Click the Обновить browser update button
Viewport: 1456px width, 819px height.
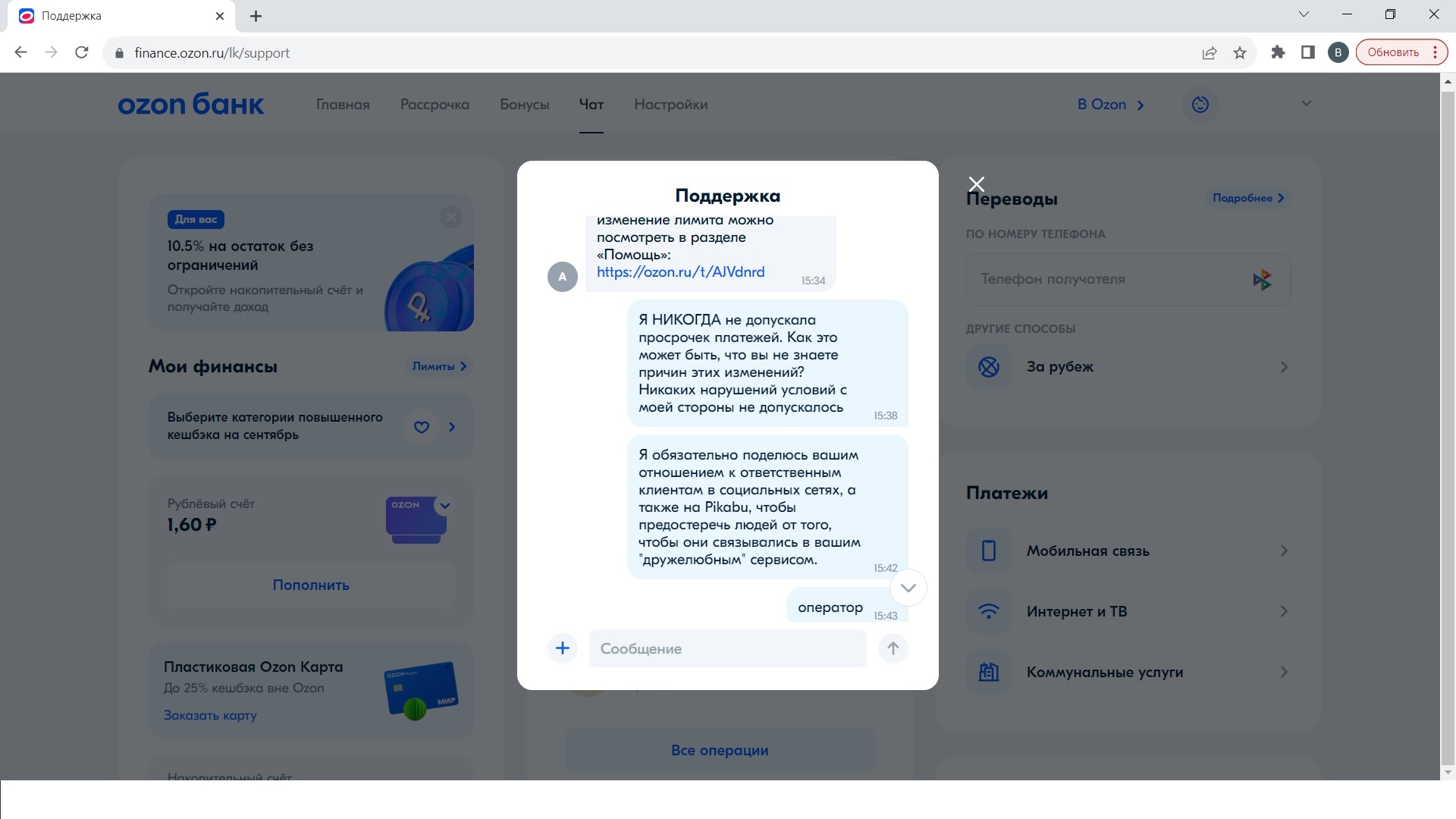pos(1393,52)
